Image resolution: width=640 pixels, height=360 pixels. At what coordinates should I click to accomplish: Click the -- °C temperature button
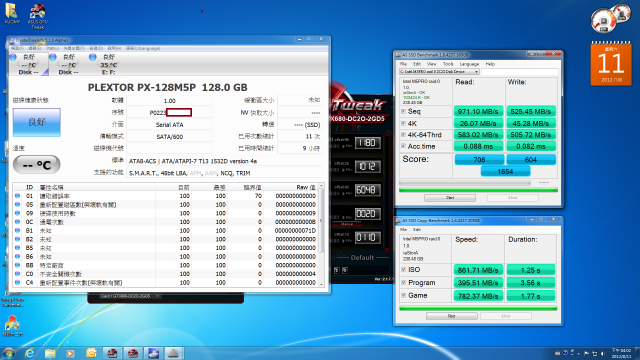37,164
